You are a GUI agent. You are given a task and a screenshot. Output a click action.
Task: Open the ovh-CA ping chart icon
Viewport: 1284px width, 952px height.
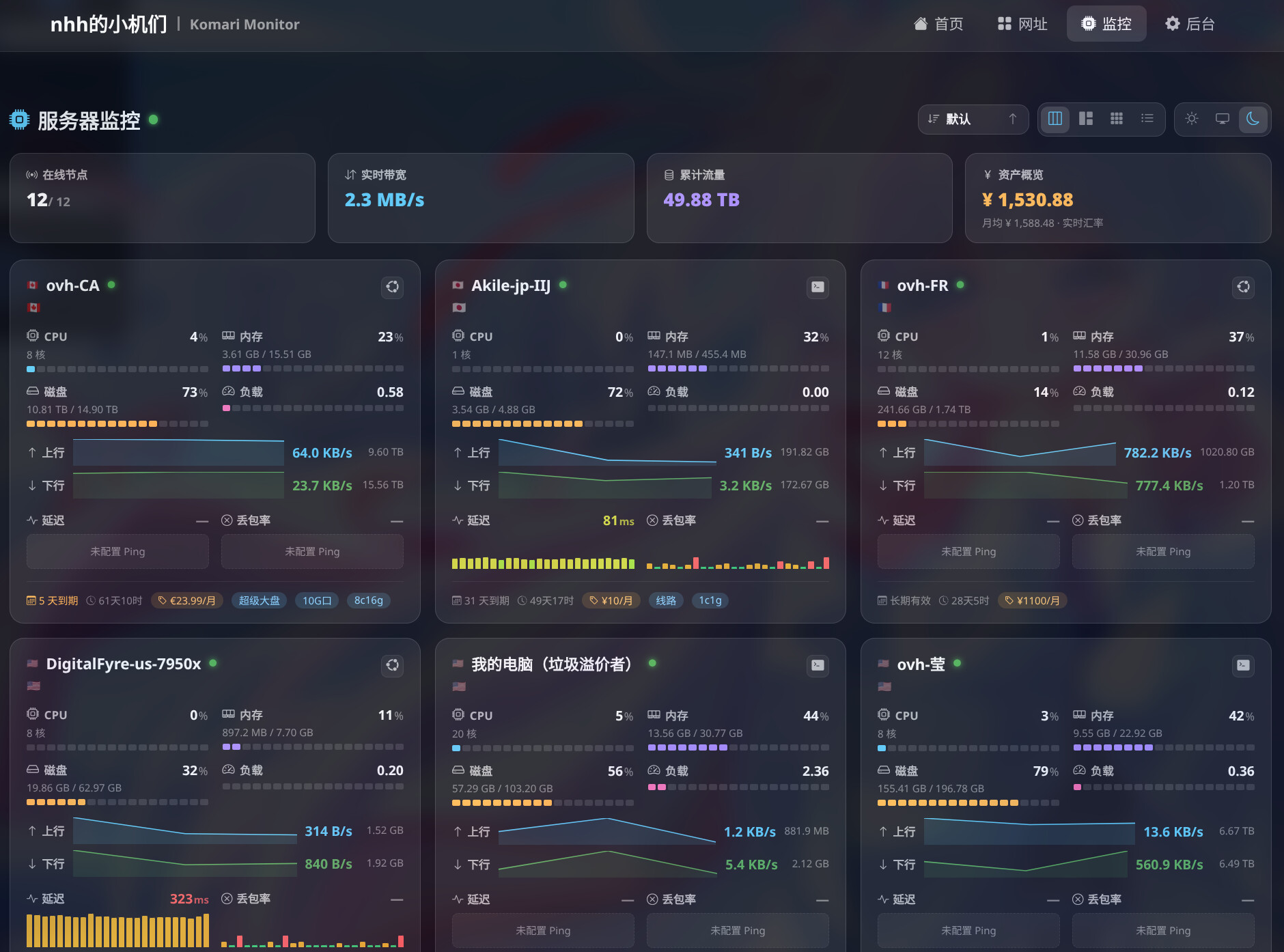point(392,287)
